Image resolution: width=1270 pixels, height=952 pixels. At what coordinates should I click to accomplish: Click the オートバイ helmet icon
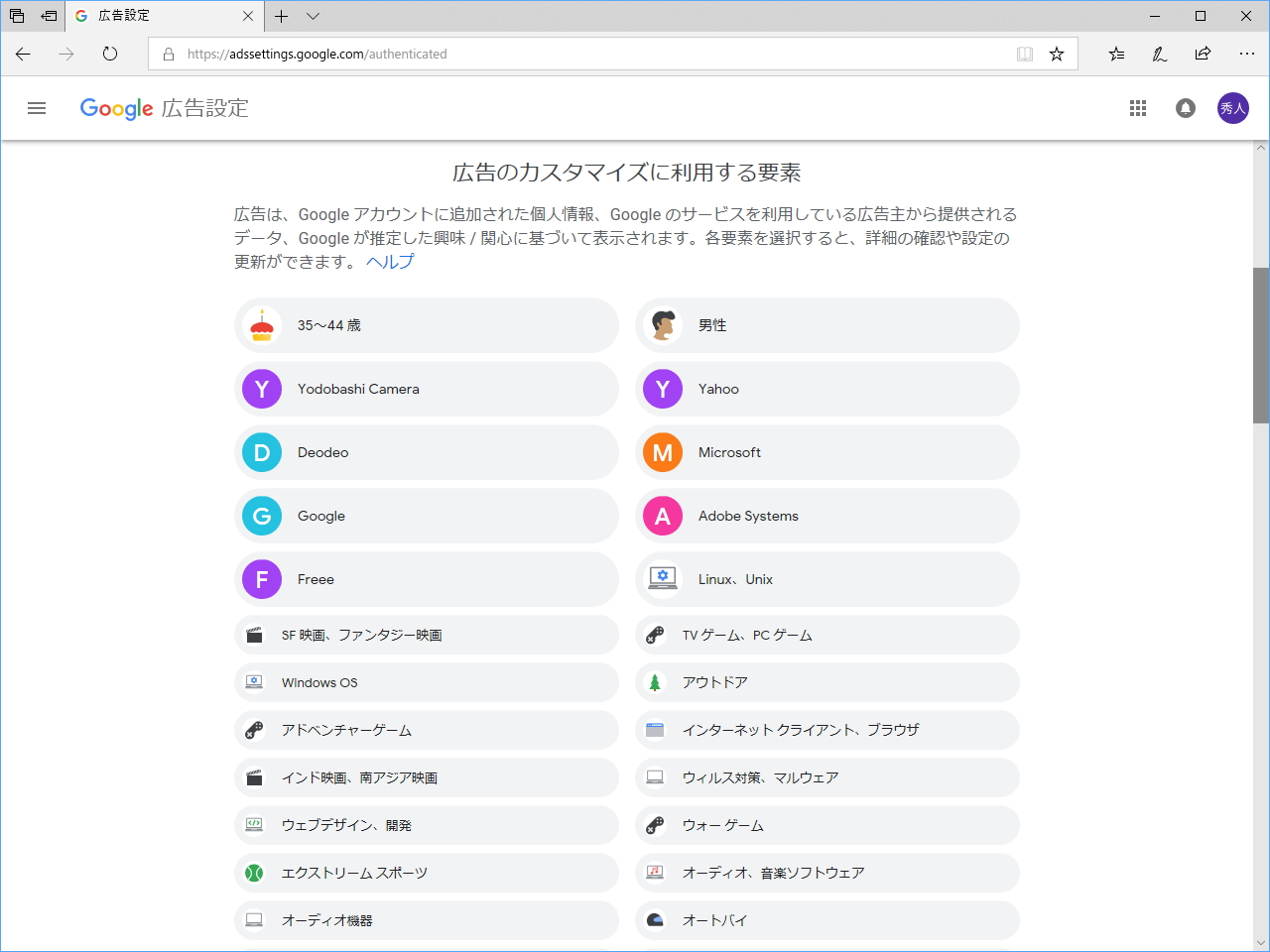coord(655,920)
